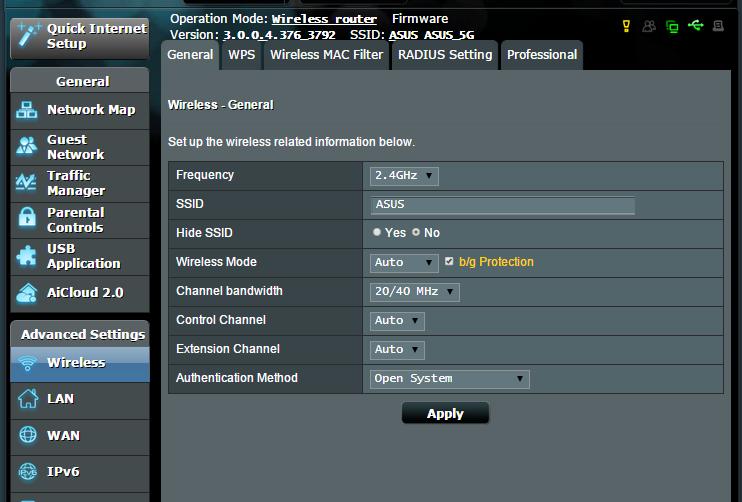Open Quick Internet Setup

click(x=80, y=38)
